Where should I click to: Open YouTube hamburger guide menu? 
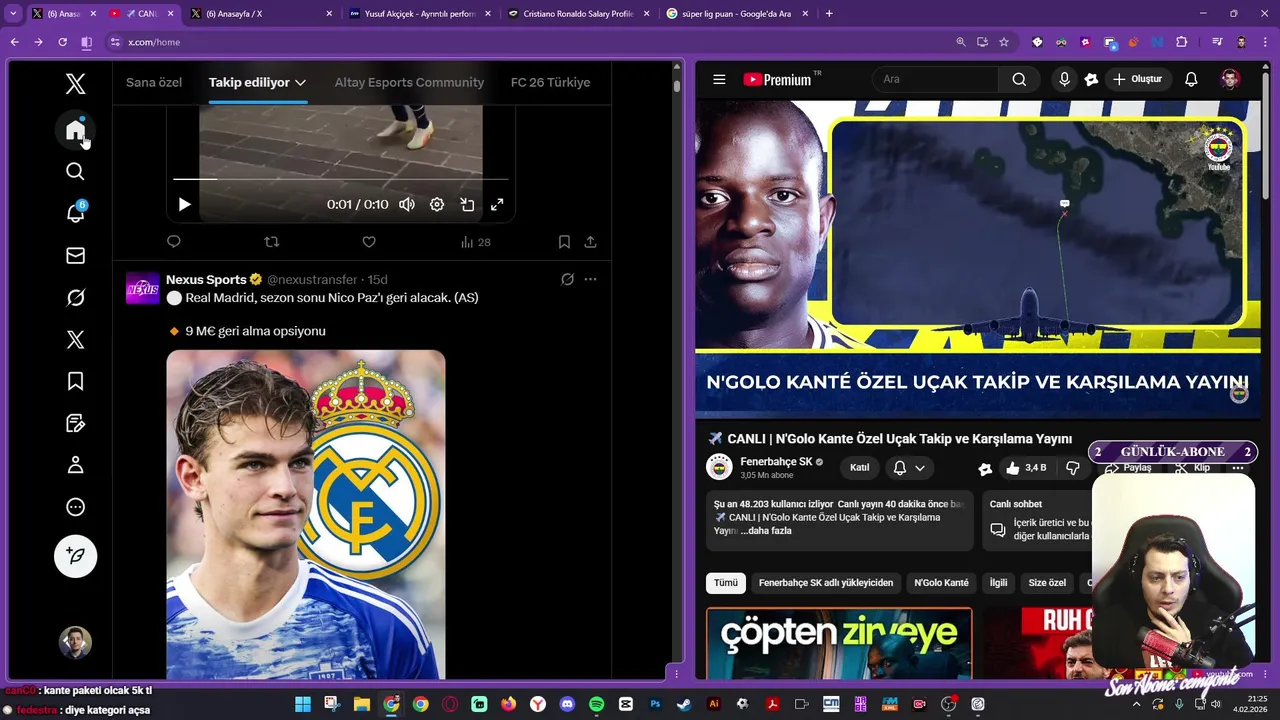[x=719, y=79]
